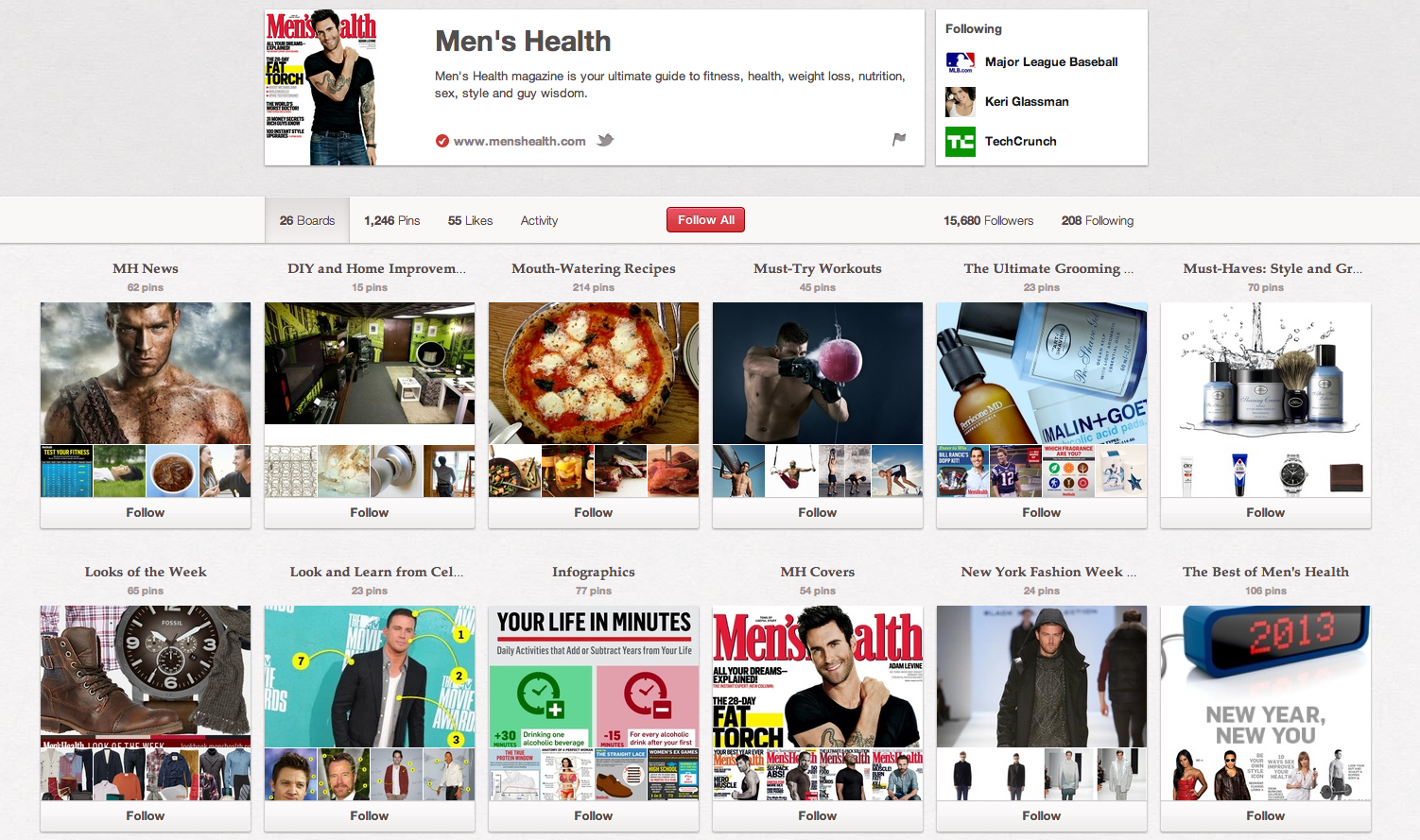
Task: Open the MH News board title
Action: [146, 268]
